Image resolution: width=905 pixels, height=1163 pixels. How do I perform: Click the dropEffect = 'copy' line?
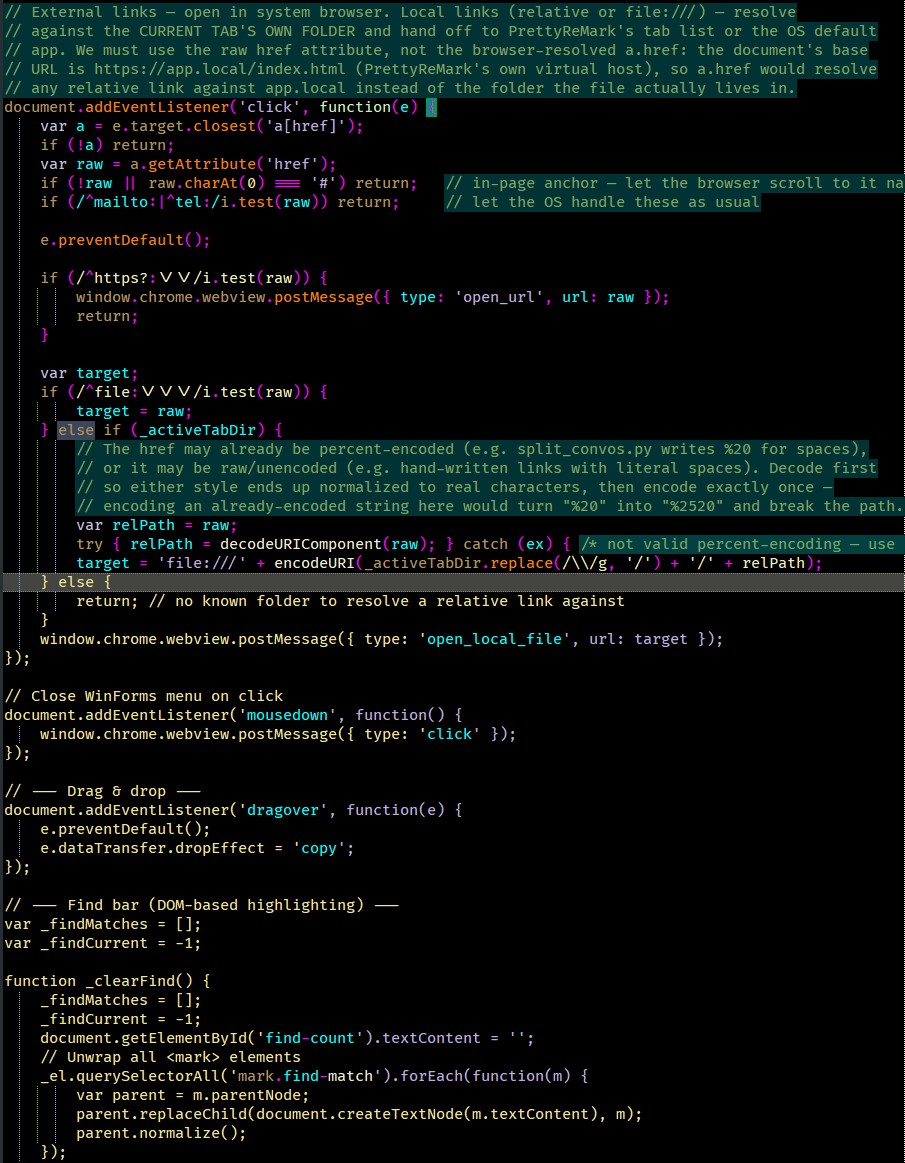coord(197,849)
